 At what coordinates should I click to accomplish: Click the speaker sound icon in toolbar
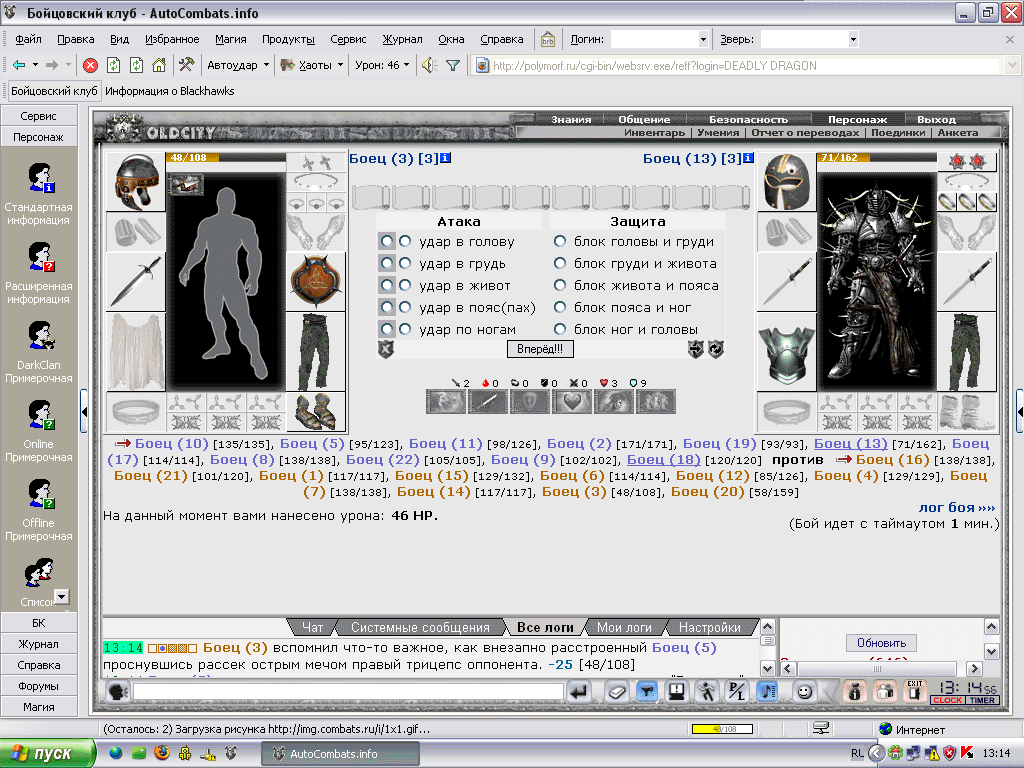pyautogui.click(x=429, y=65)
